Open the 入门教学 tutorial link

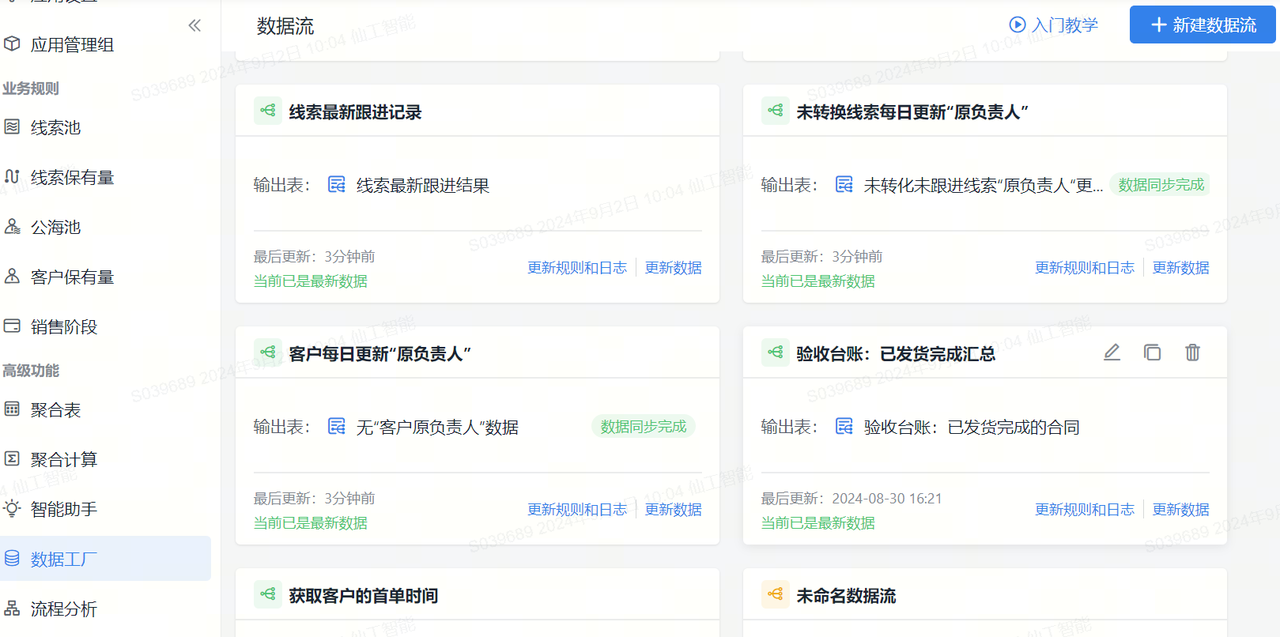(1064, 25)
